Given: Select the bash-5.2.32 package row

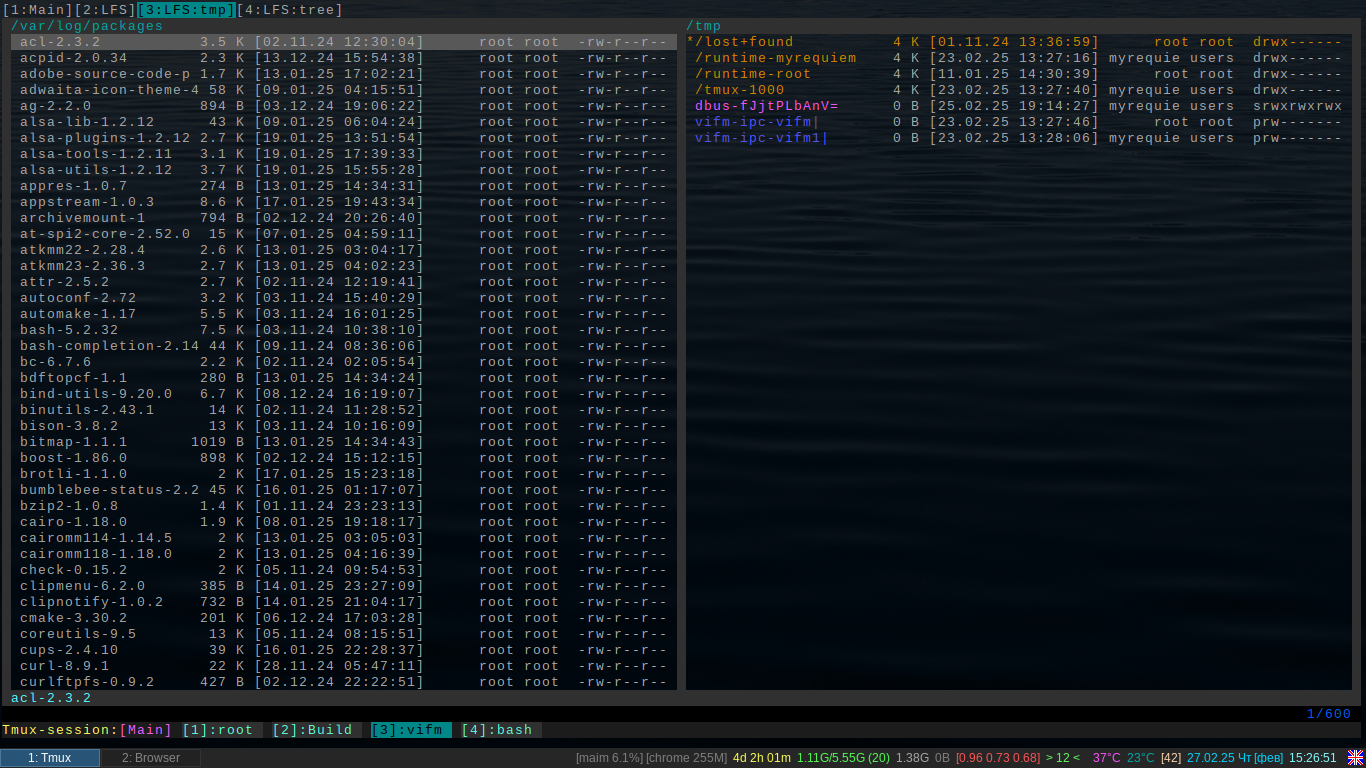Looking at the screenshot, I should (344, 330).
